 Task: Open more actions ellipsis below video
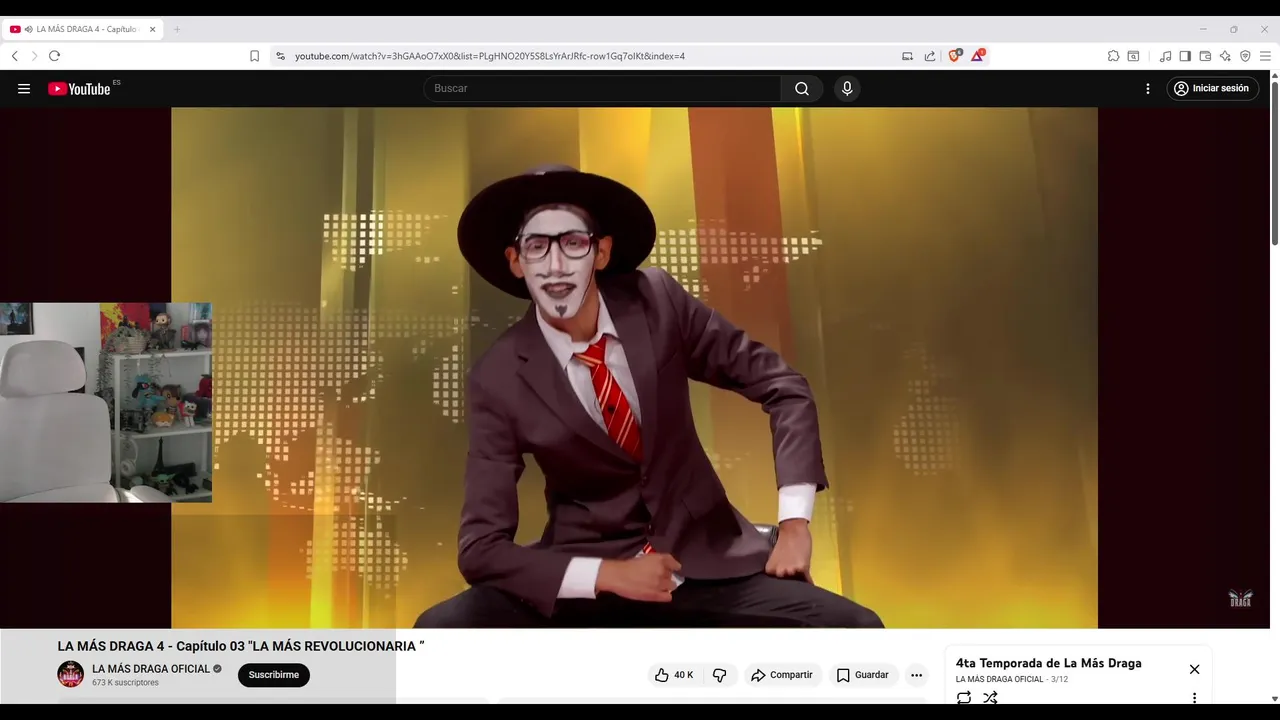pyautogui.click(x=916, y=675)
